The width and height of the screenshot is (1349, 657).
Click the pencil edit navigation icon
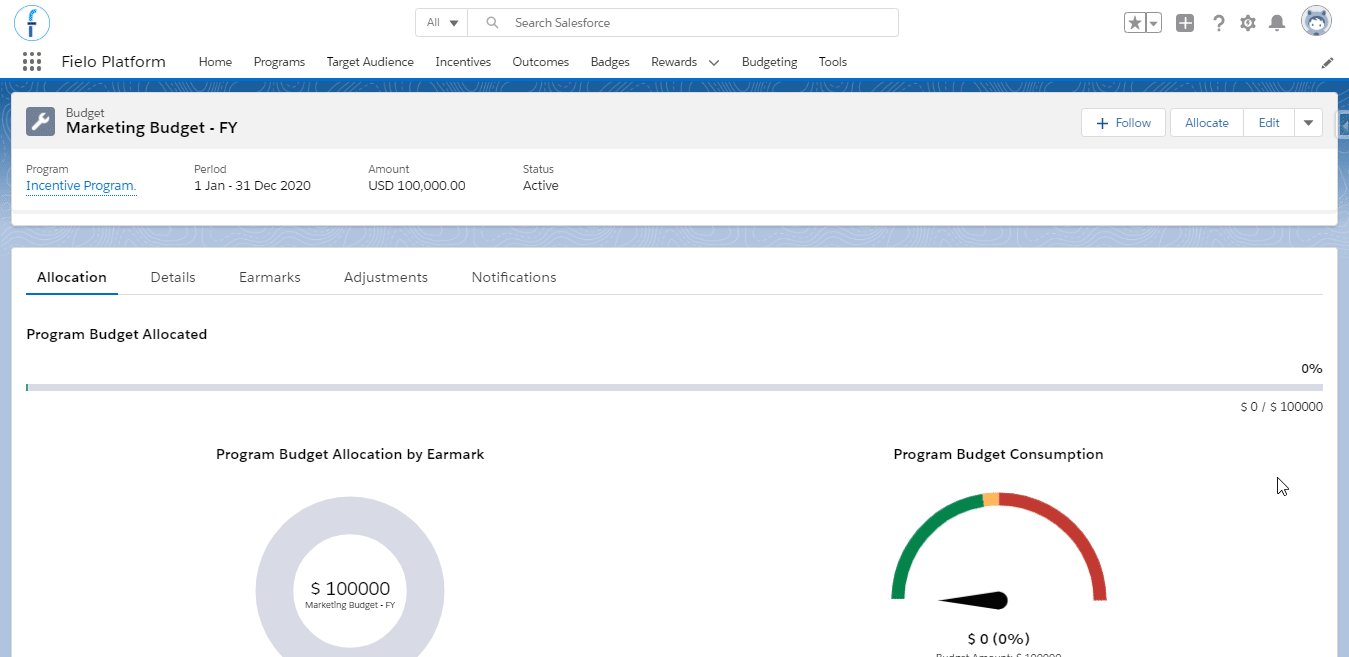click(1327, 62)
